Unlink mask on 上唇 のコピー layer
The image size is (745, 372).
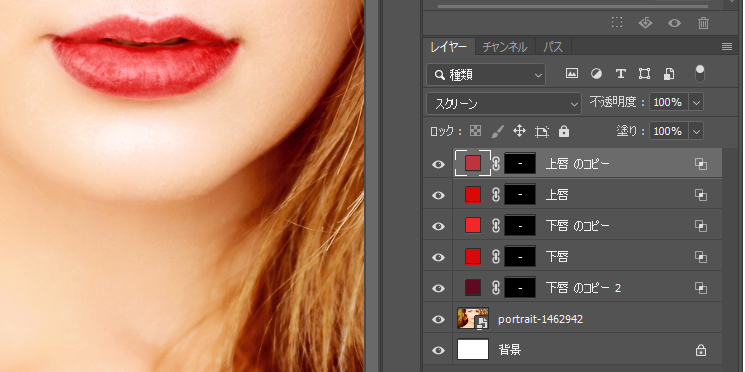tap(496, 164)
